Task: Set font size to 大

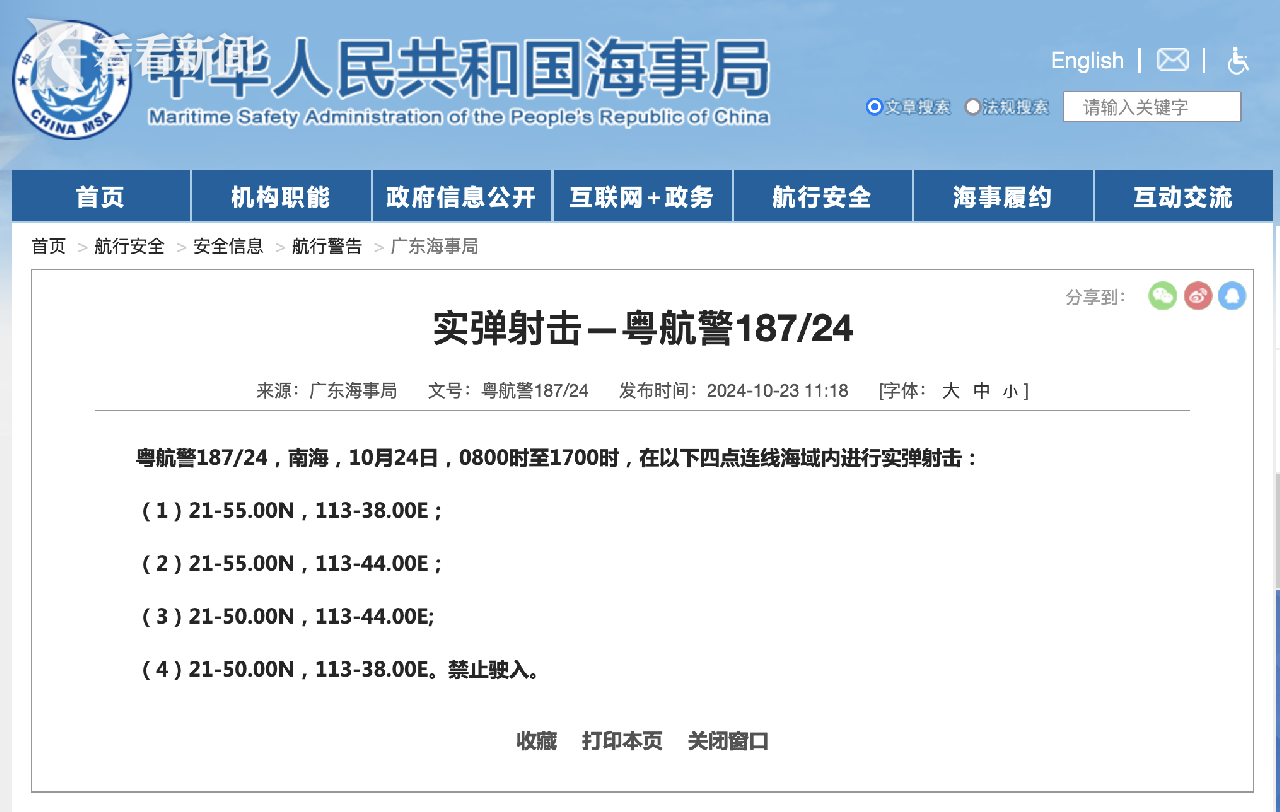Action: 950,391
